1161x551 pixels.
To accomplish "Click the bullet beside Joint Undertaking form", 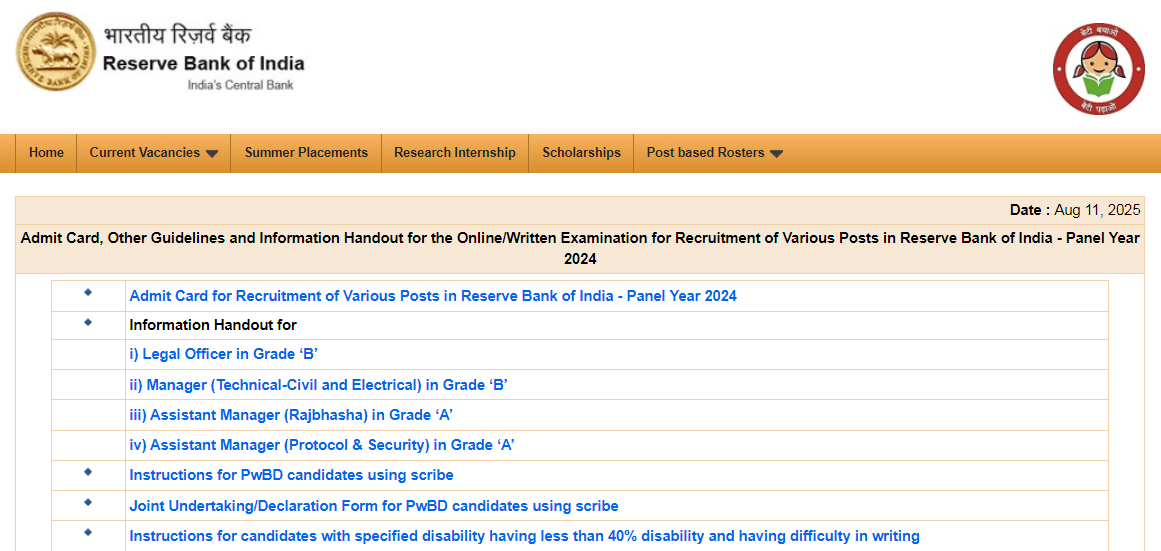I will [88, 502].
